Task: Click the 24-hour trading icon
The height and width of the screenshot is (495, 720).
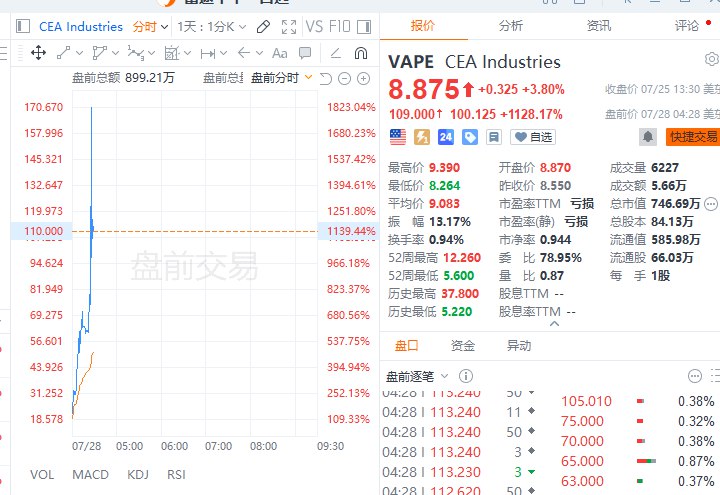Action: (446, 137)
